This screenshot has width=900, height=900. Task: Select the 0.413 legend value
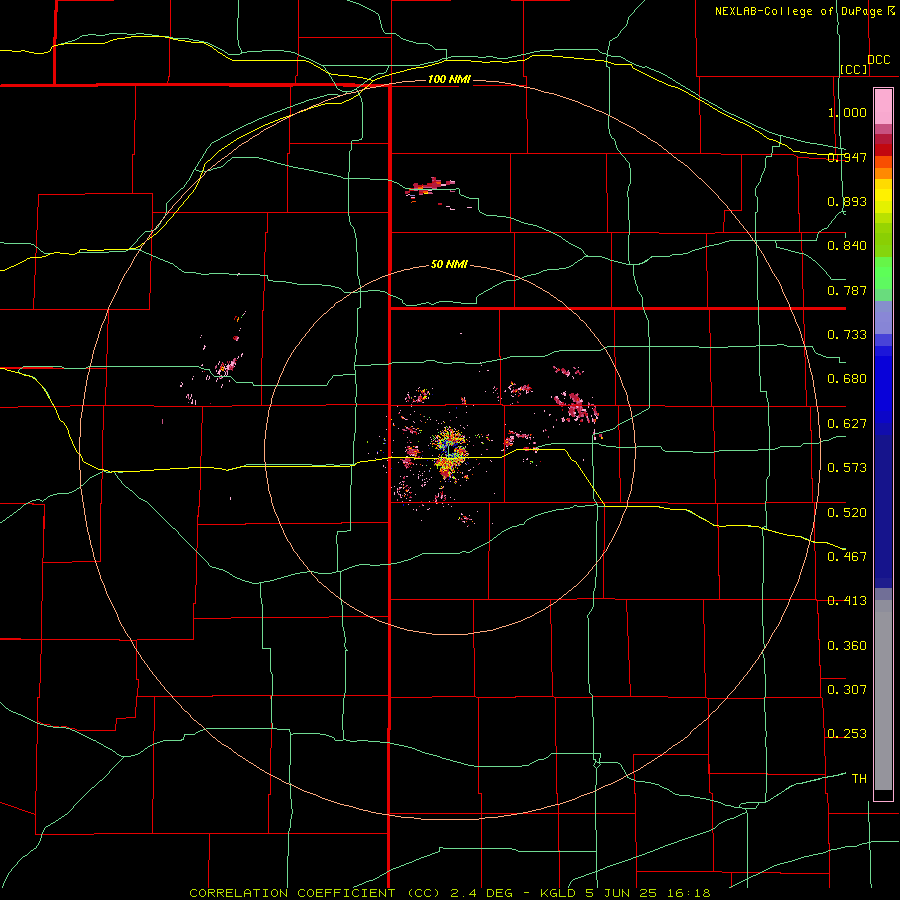point(847,601)
